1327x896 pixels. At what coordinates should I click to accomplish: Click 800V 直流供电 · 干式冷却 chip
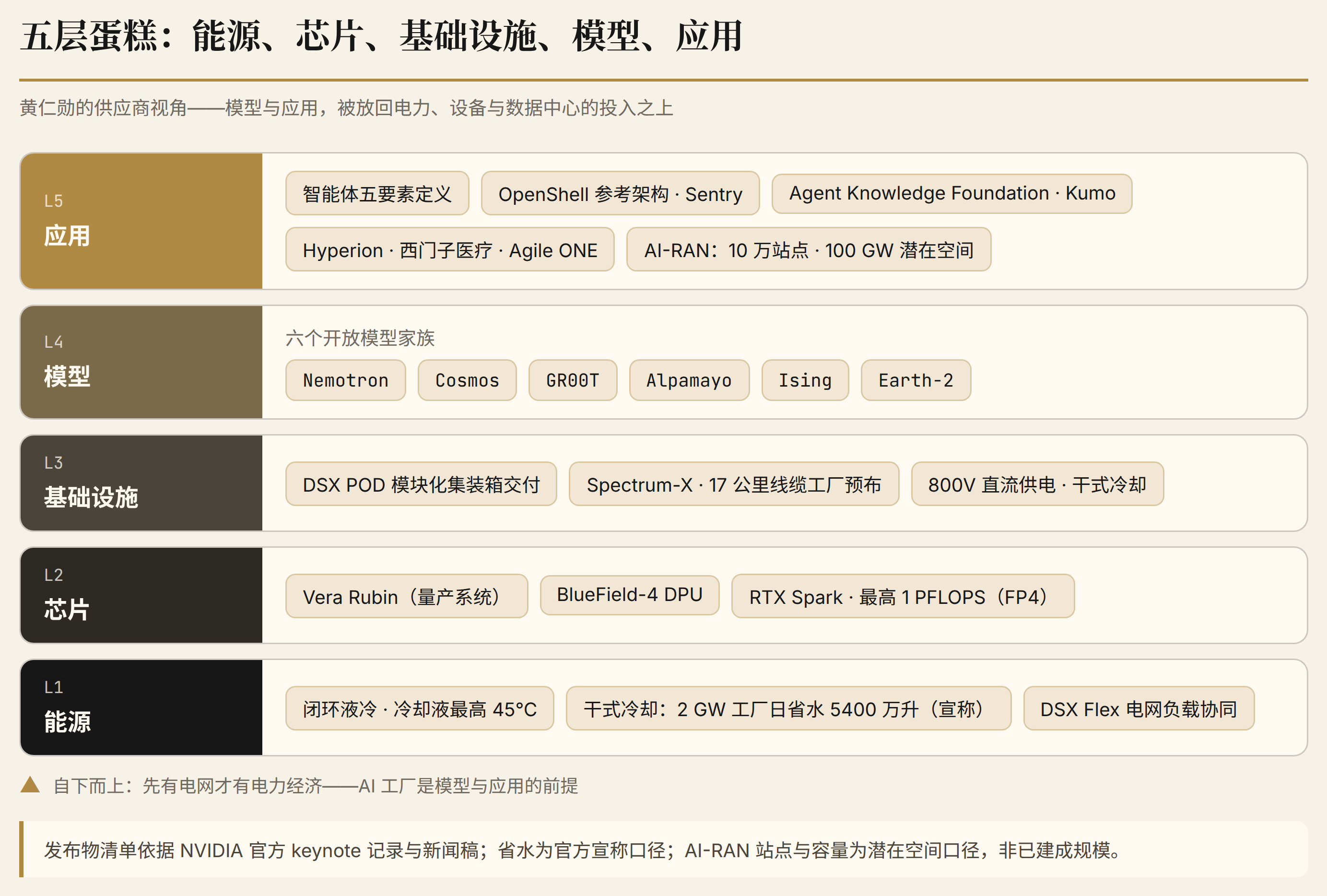[x=1037, y=484]
